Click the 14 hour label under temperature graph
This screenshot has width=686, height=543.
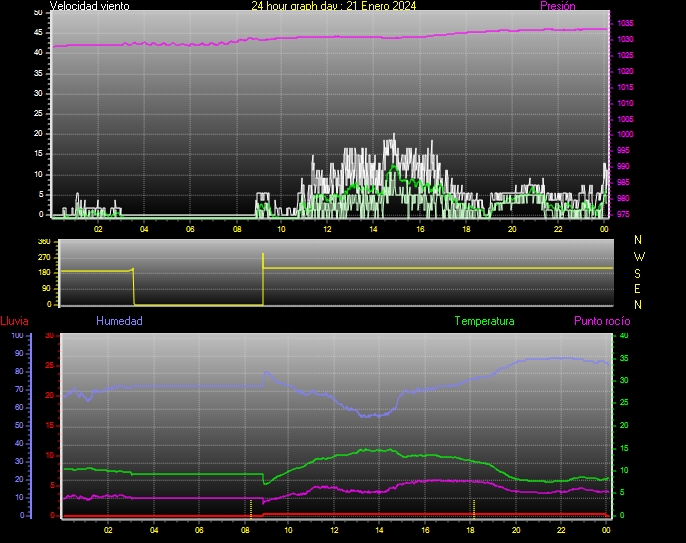(x=379, y=530)
